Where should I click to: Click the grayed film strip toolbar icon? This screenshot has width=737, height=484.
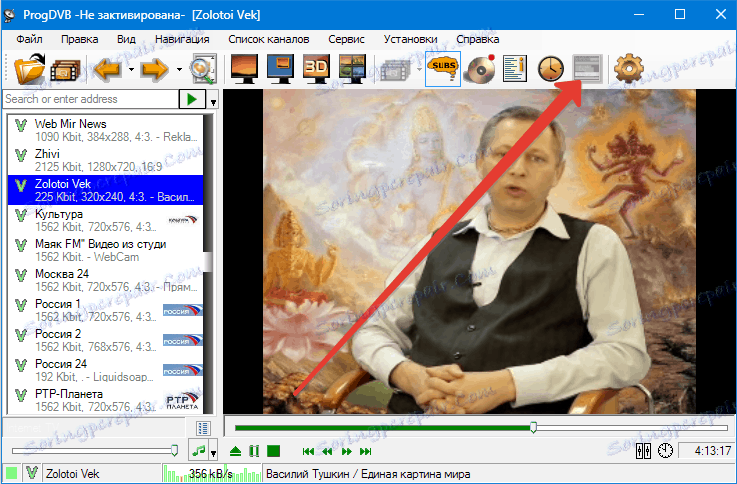[x=395, y=70]
